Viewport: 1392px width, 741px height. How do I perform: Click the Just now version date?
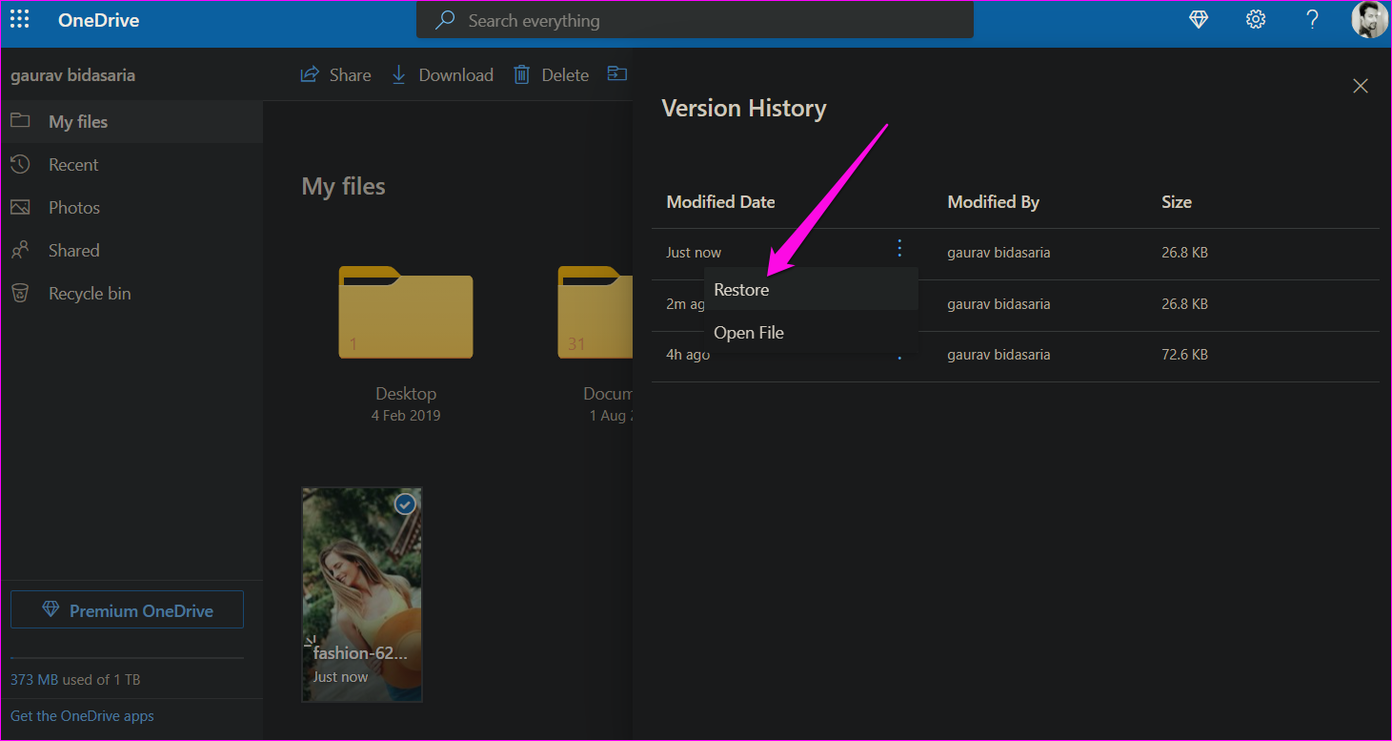pos(694,253)
